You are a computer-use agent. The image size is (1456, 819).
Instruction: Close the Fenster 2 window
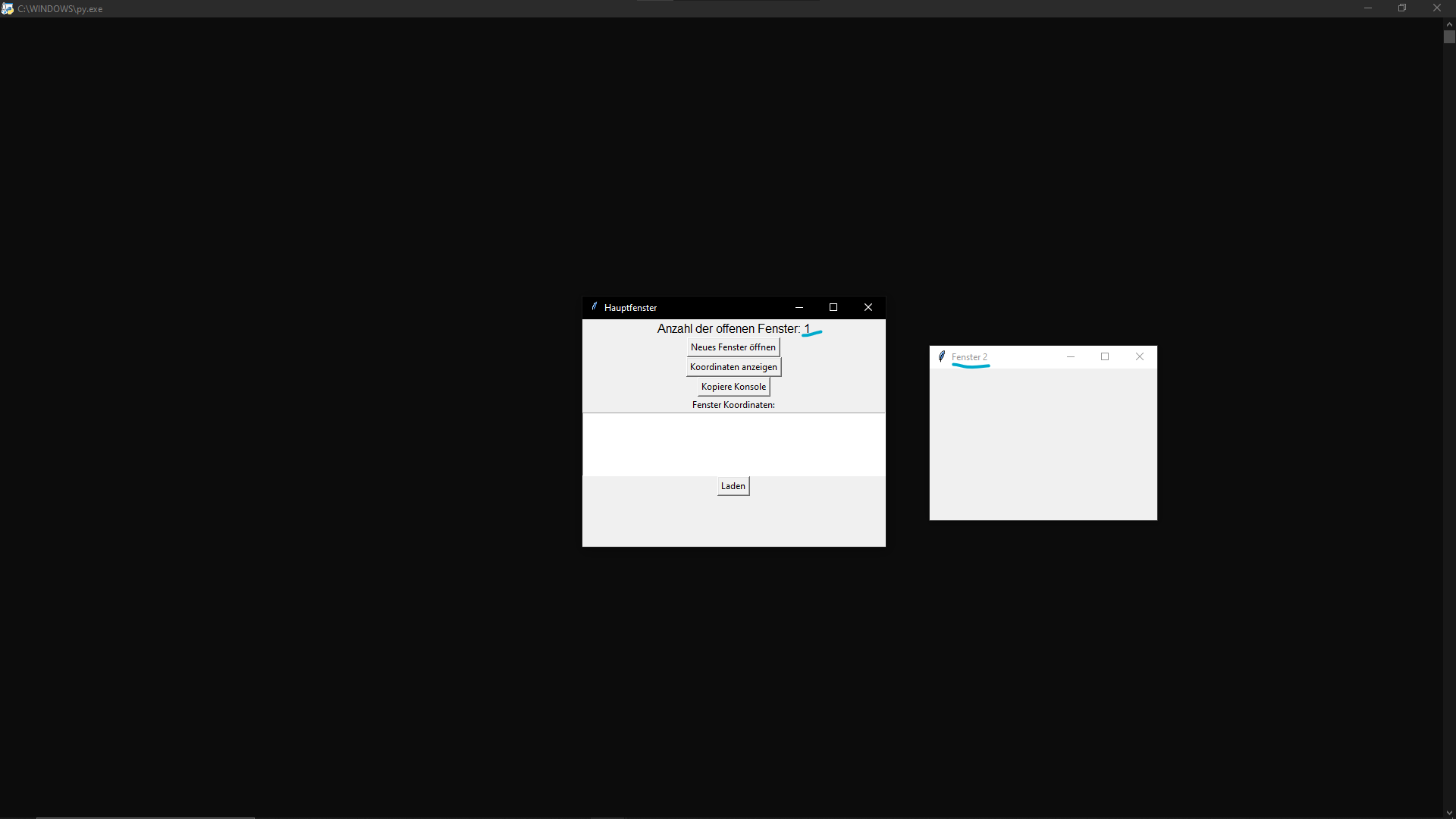(1139, 356)
